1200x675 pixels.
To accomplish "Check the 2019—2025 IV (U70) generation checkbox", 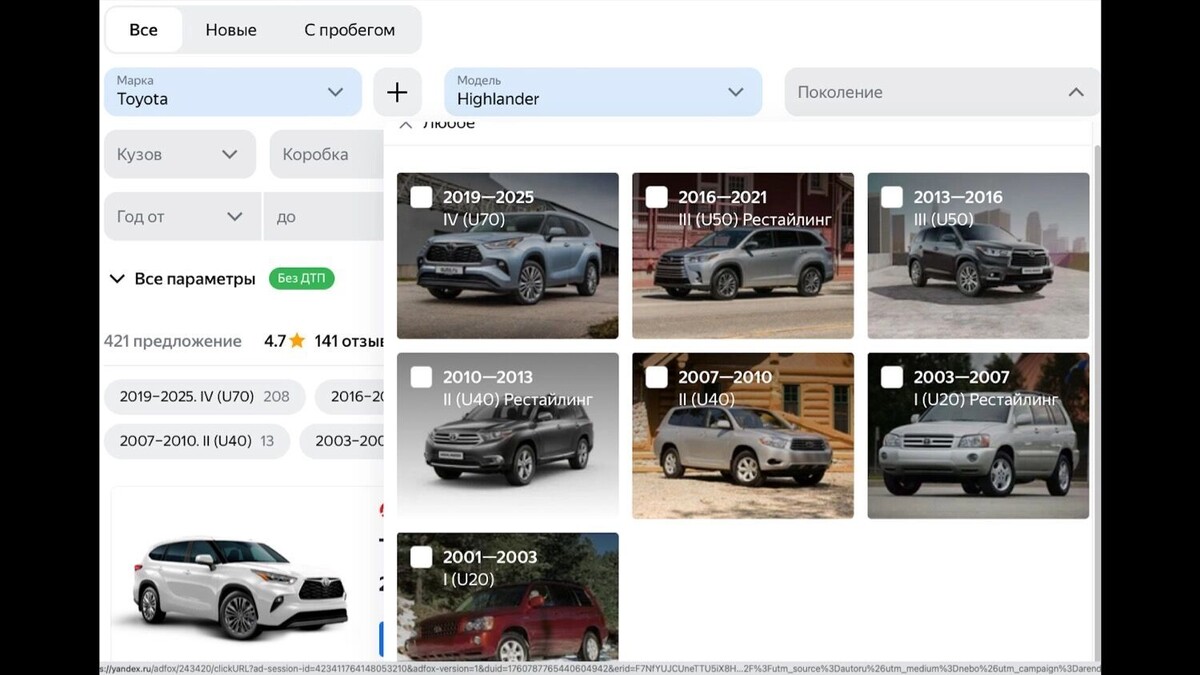I will pos(420,197).
